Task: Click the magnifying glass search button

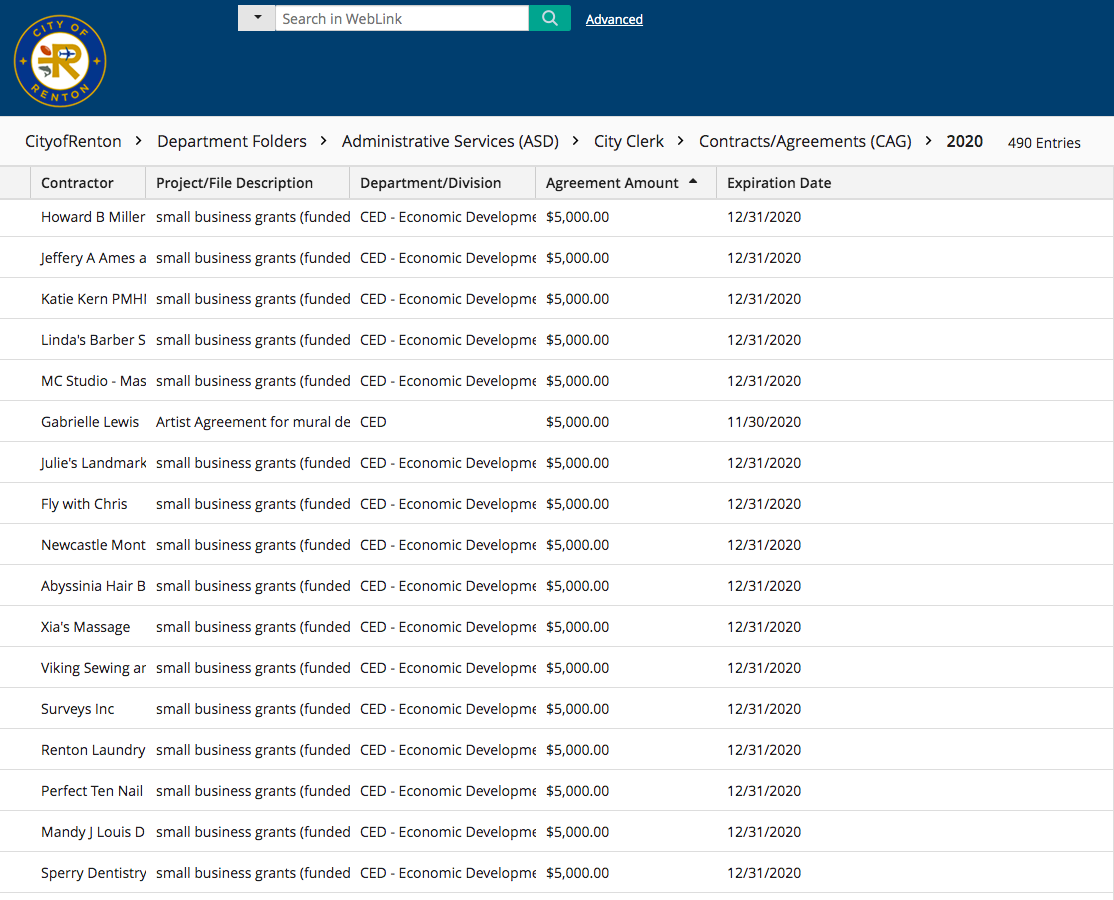Action: [x=549, y=18]
